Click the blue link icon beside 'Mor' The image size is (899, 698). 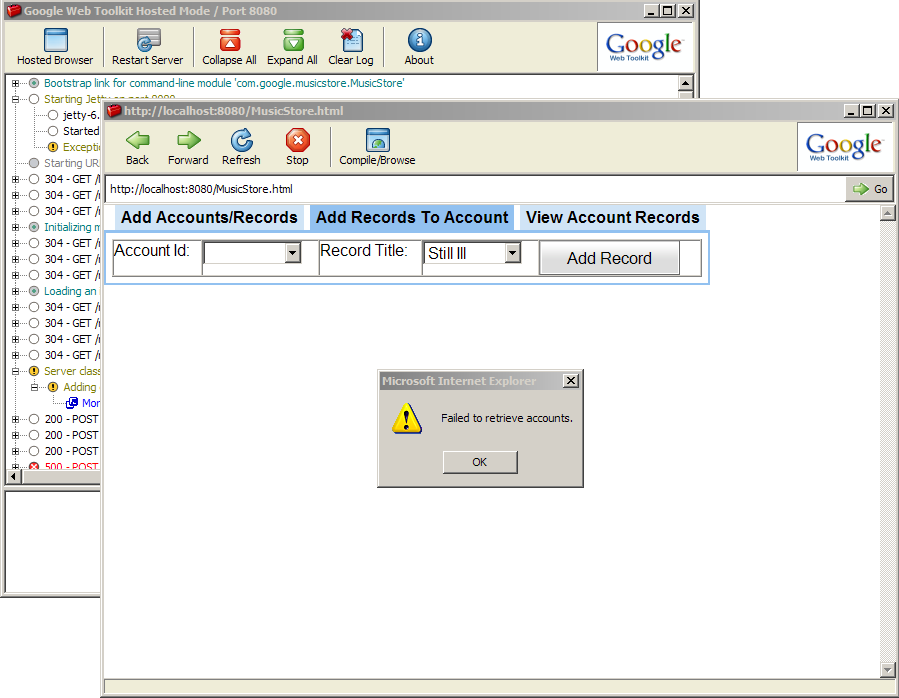[x=72, y=403]
